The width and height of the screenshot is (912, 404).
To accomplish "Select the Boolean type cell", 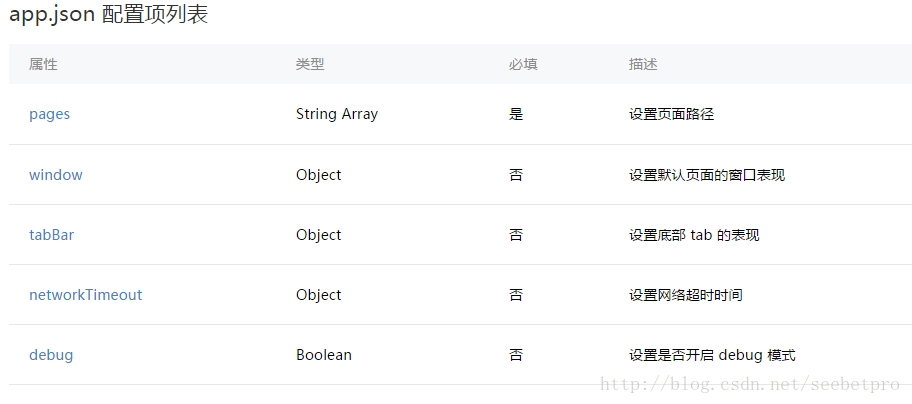I will (x=323, y=355).
